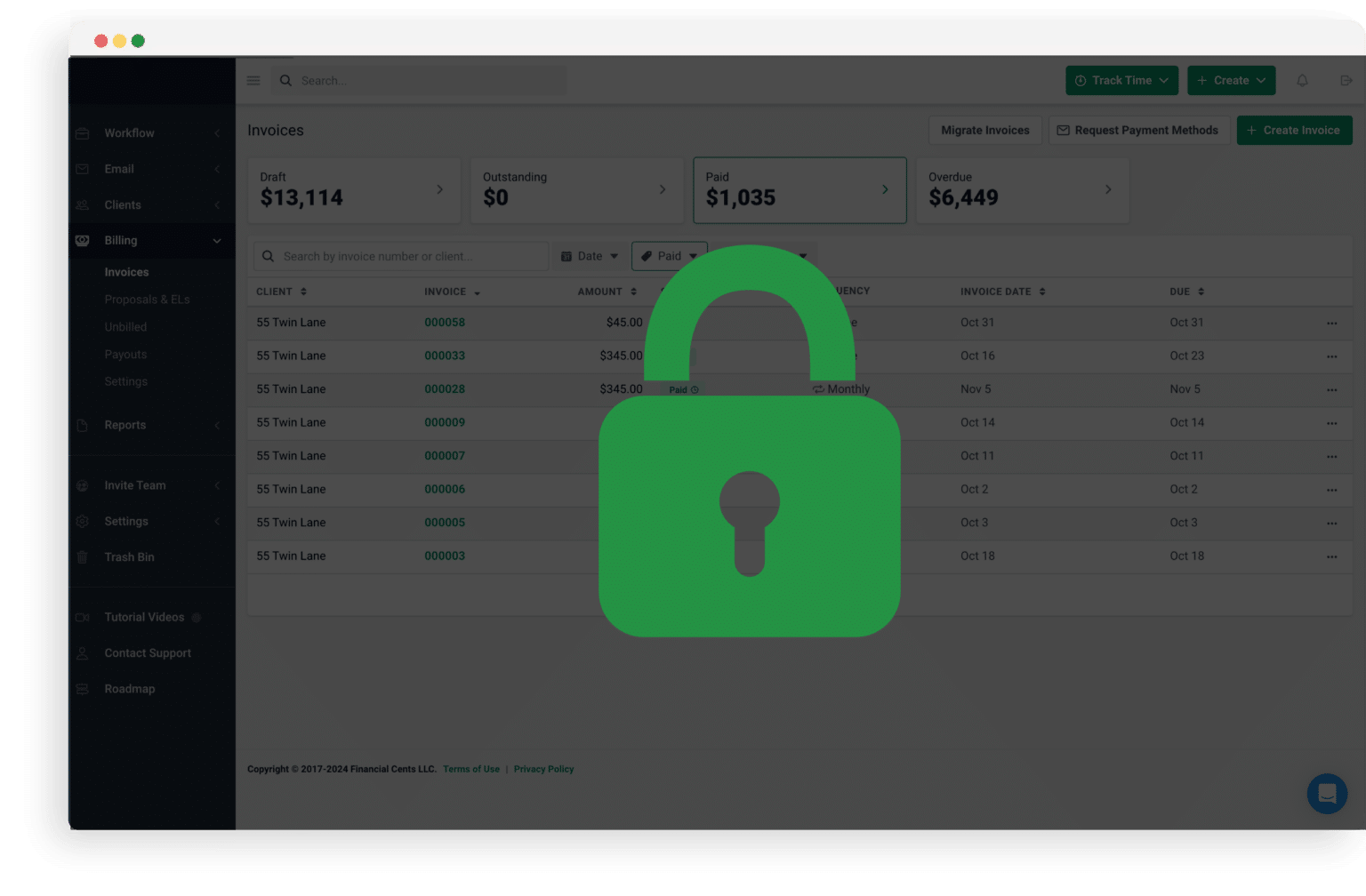The height and width of the screenshot is (896, 1366).
Task: Focus search by invoice number or client field
Action: point(401,256)
